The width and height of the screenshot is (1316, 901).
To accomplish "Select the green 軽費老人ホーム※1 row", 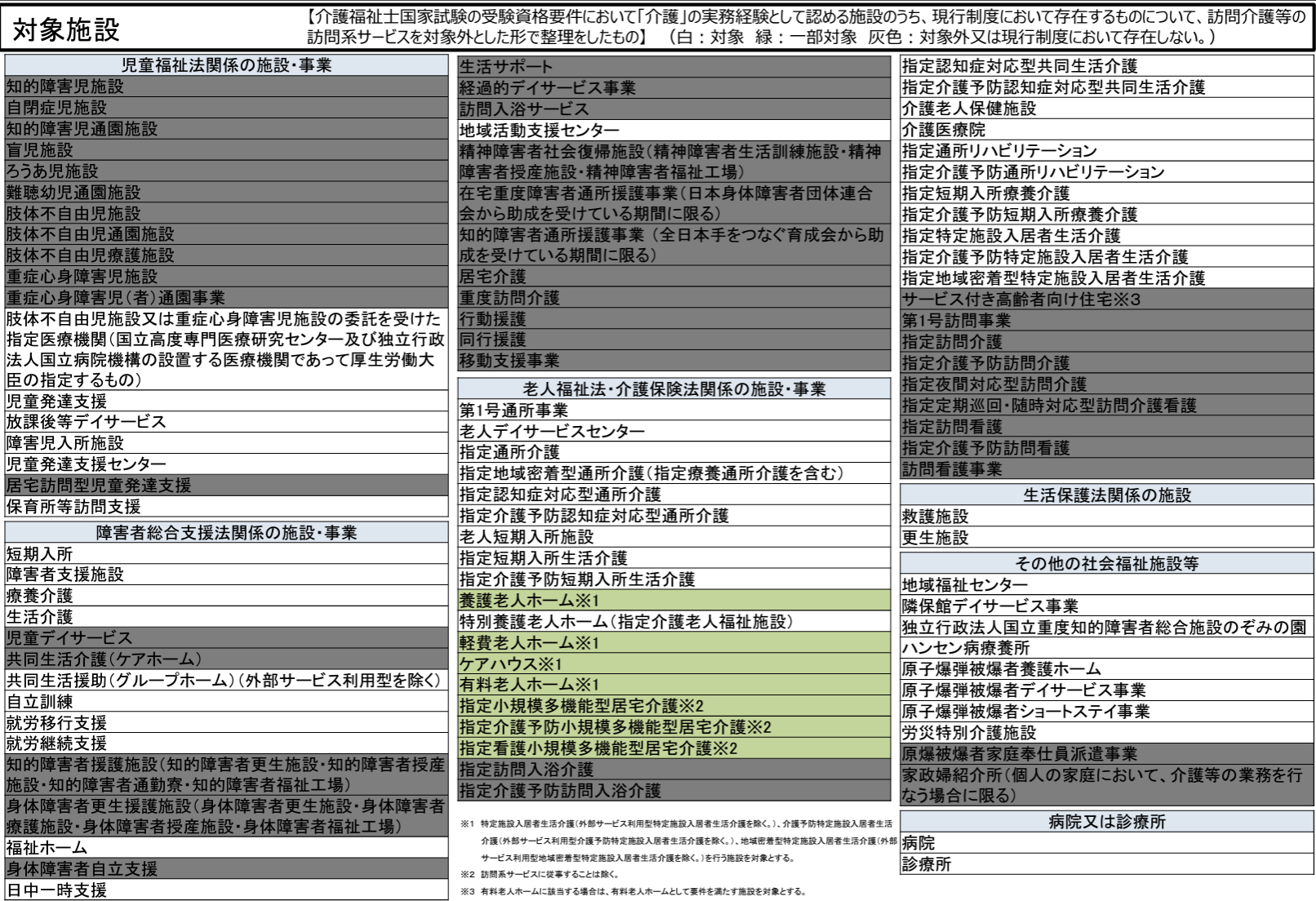I will click(x=674, y=643).
